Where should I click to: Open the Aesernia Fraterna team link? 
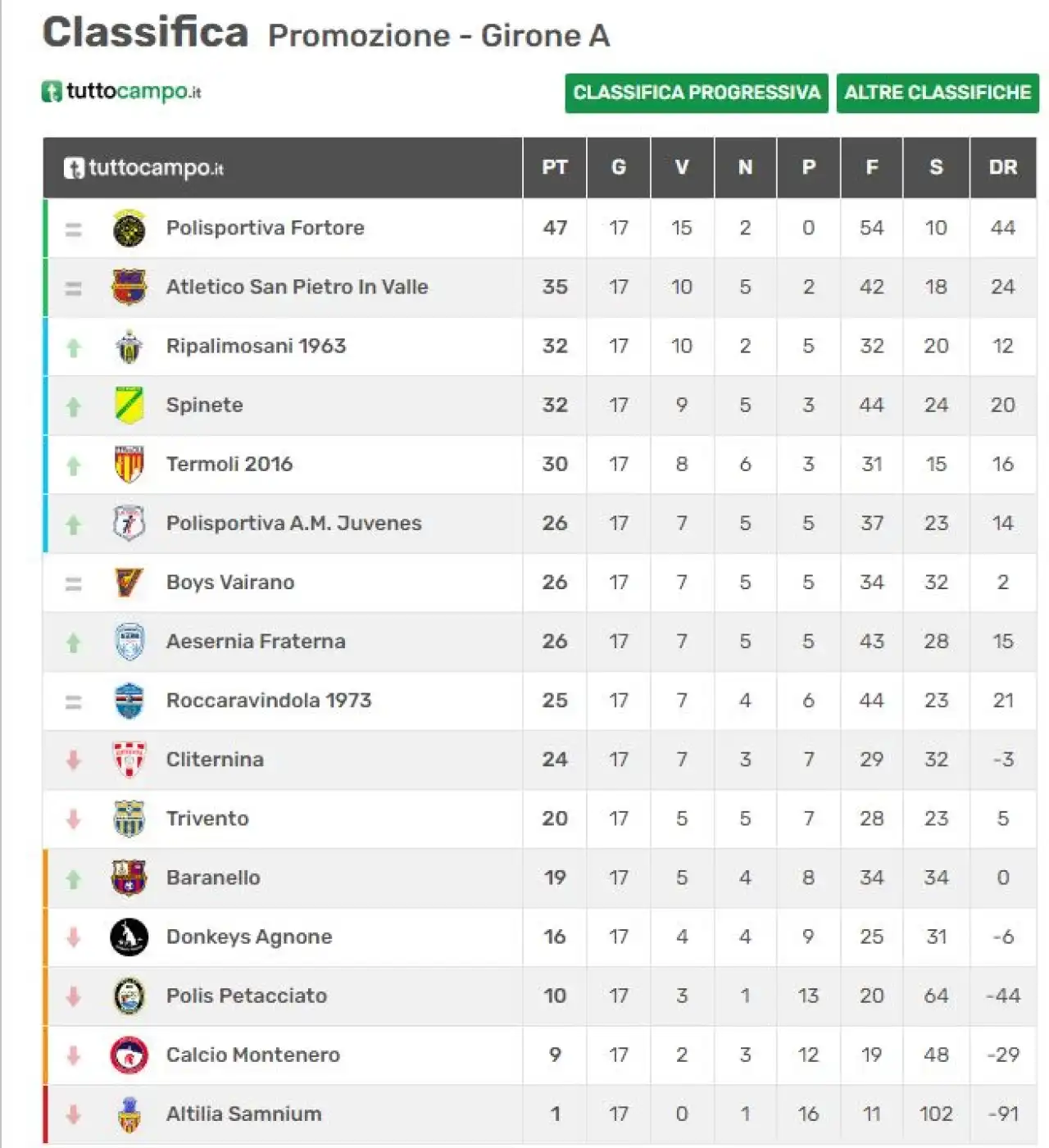pyautogui.click(x=256, y=642)
